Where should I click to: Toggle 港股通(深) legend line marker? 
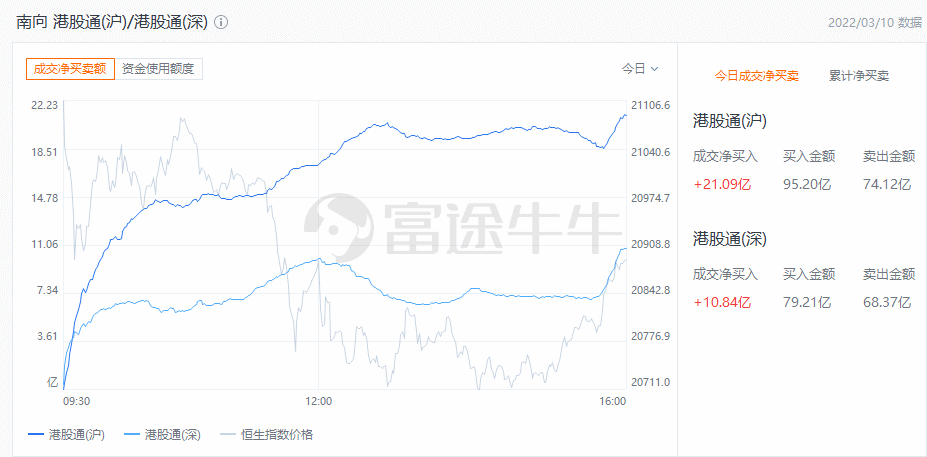tap(132, 435)
